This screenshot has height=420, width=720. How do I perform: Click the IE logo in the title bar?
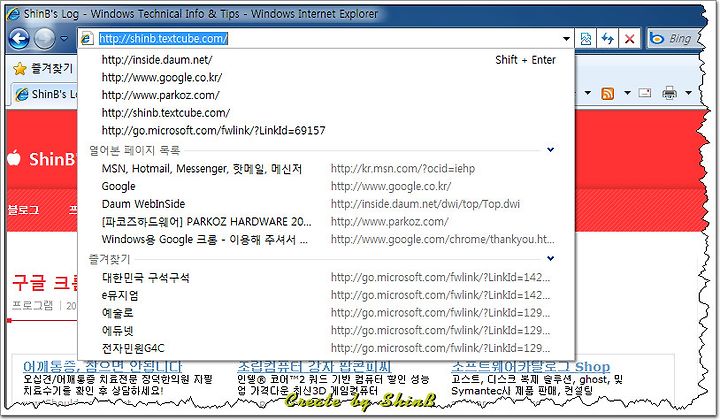(x=13, y=14)
